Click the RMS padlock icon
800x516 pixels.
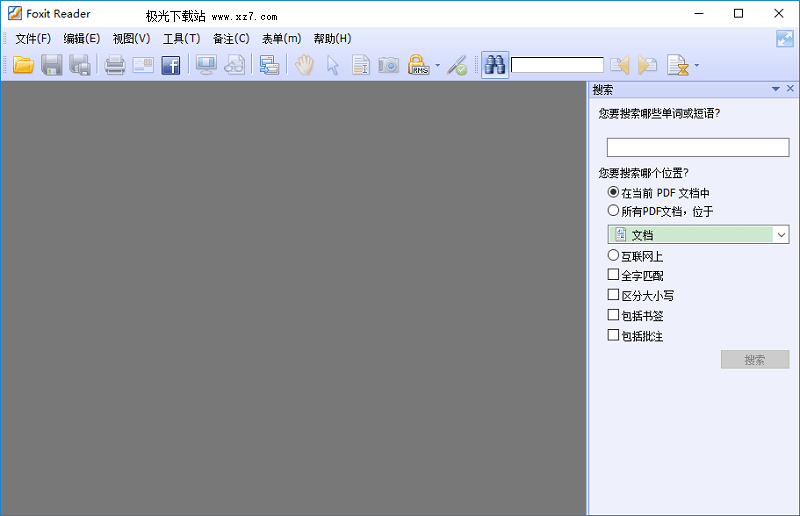click(418, 65)
